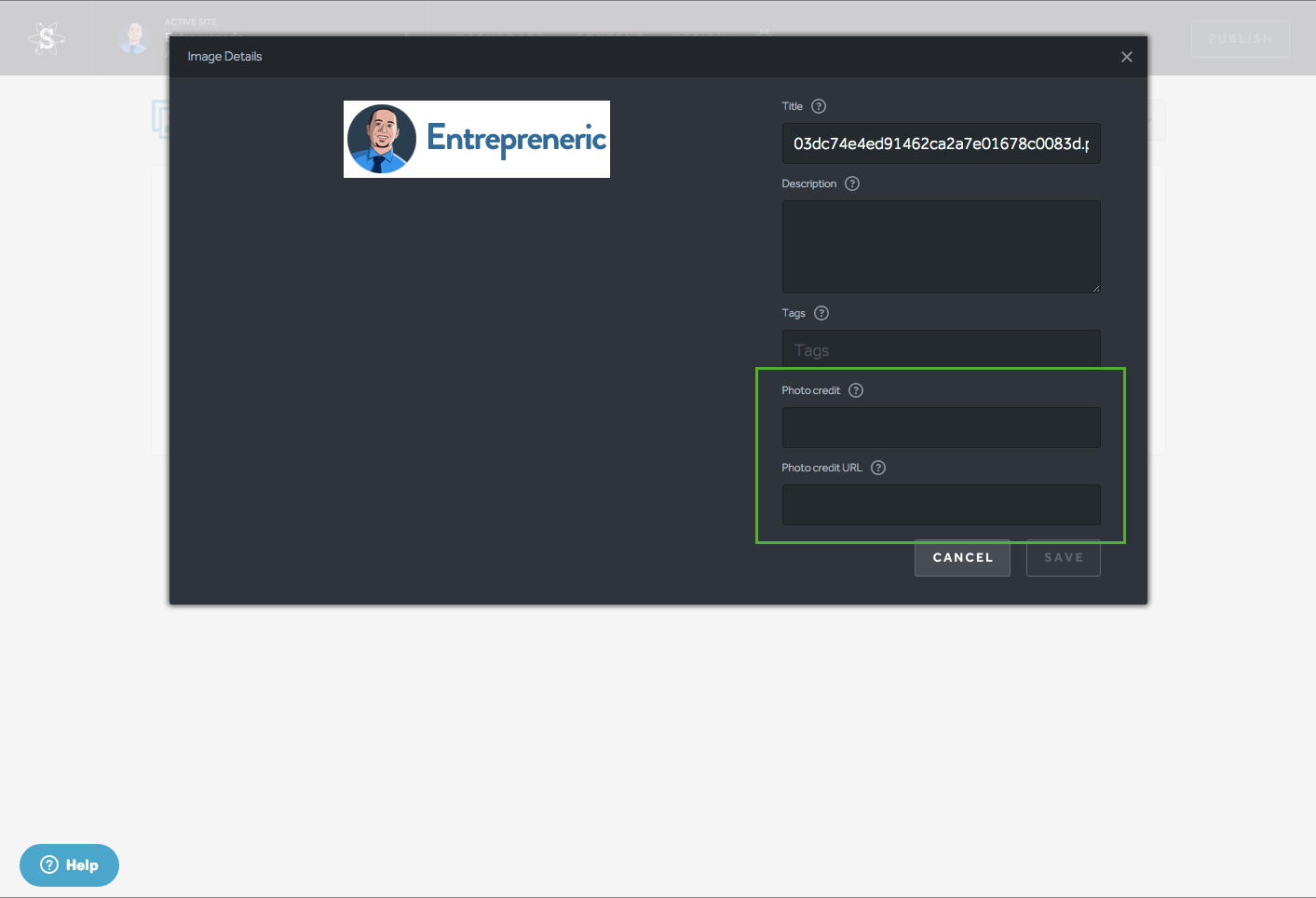
Task: Click the Photo credit URL input field
Action: tap(941, 505)
